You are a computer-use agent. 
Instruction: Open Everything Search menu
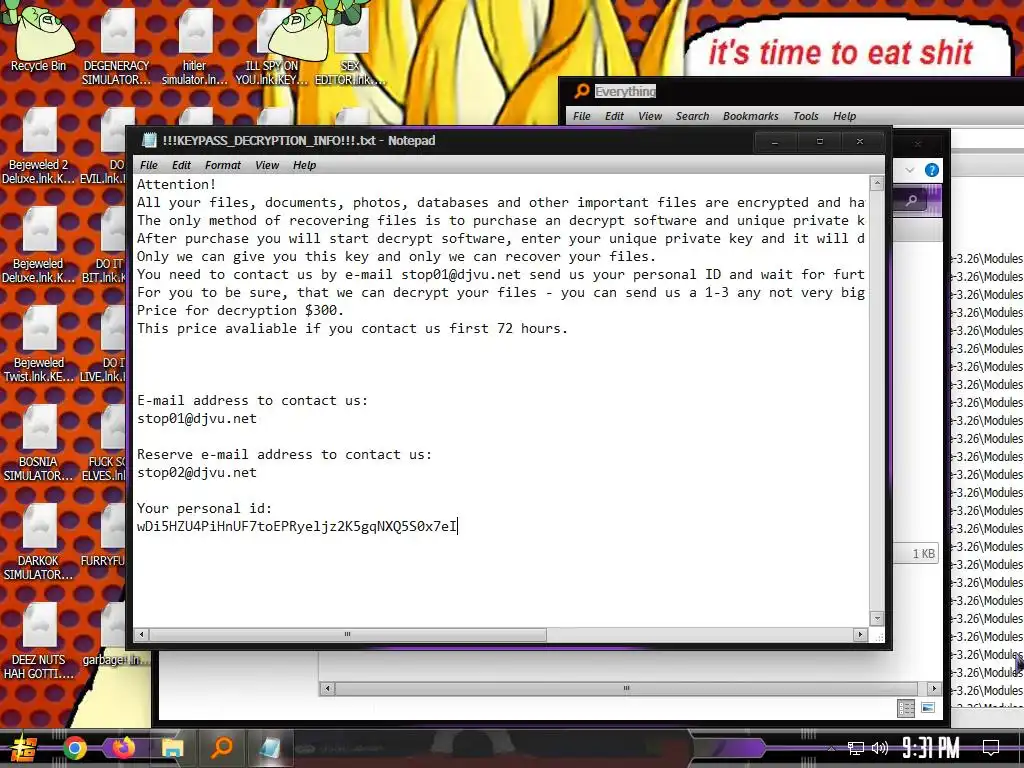pos(692,116)
